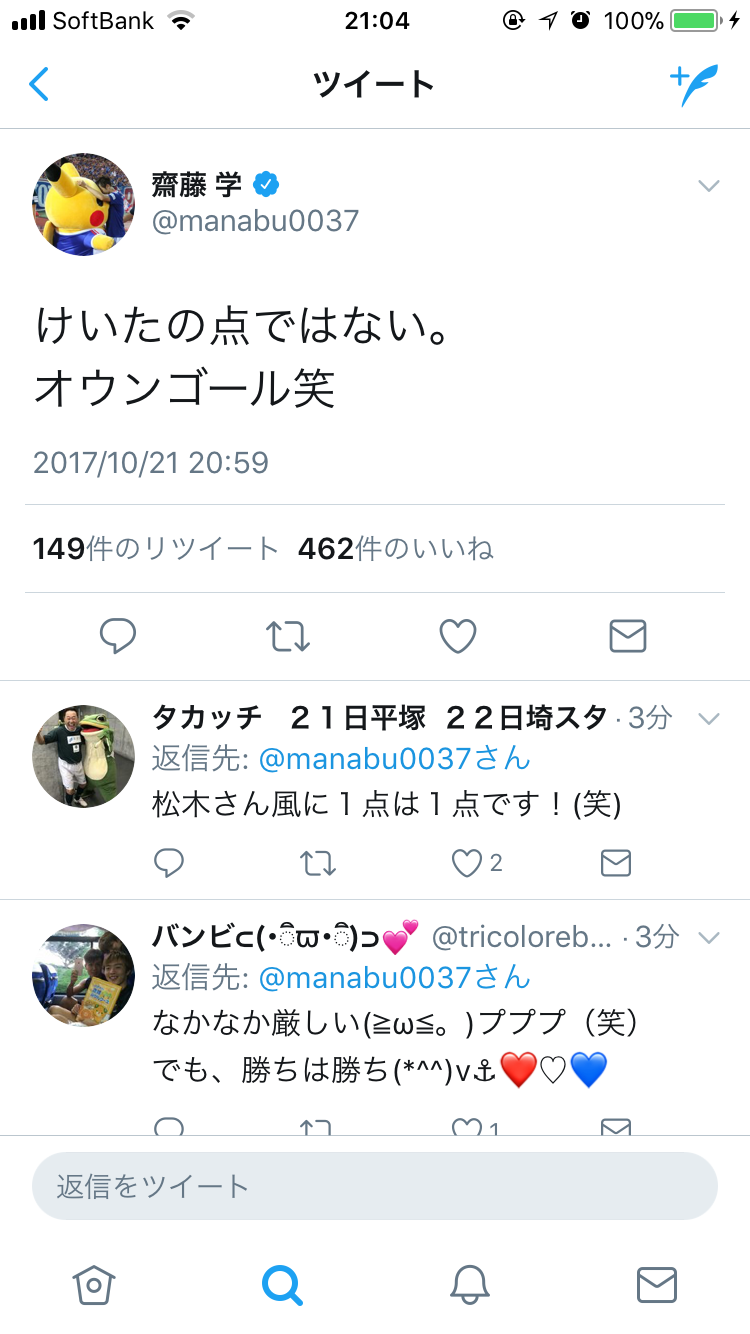
Task: Share main tweet via direct message icon
Action: 628,636
